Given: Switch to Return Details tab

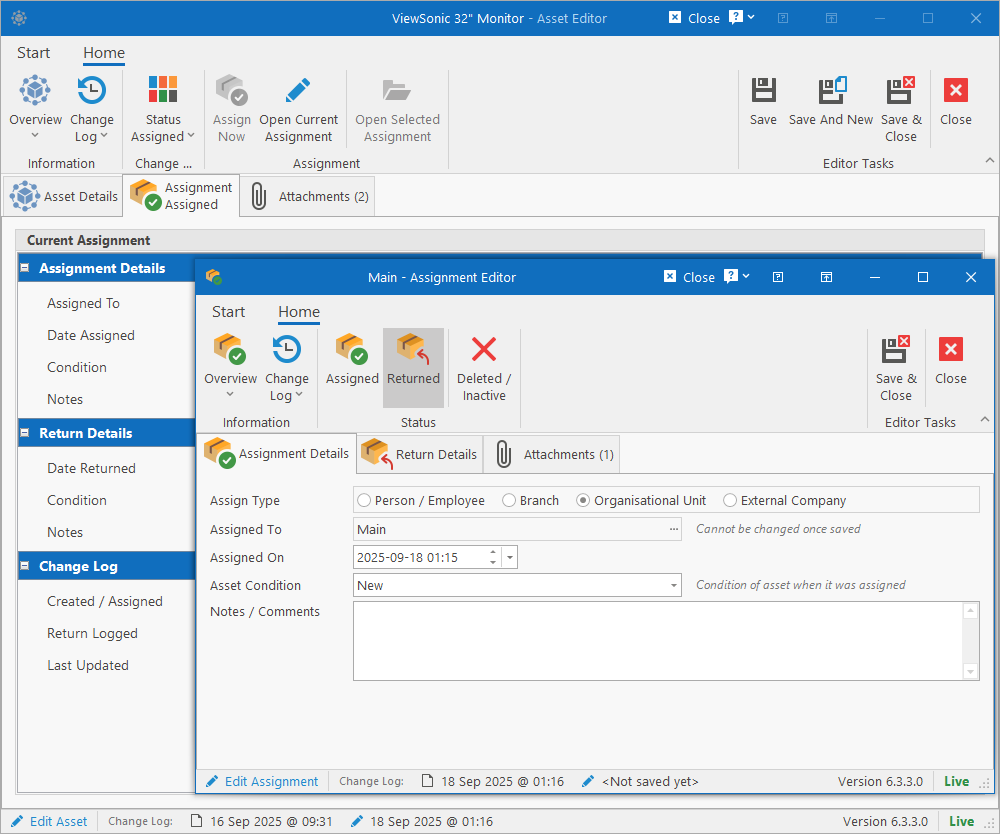Looking at the screenshot, I should [x=420, y=454].
